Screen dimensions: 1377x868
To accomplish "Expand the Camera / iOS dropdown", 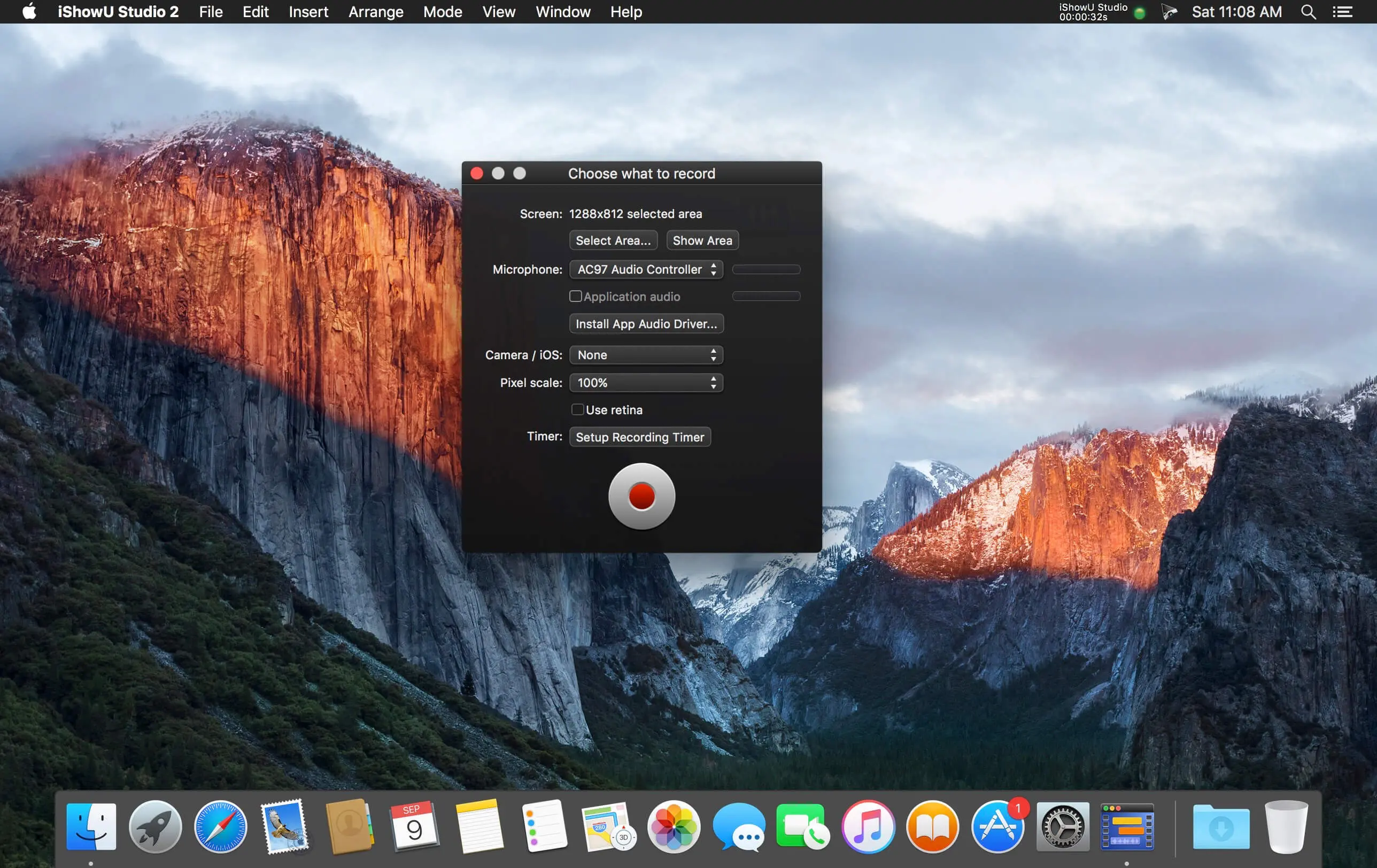I will 646,354.
